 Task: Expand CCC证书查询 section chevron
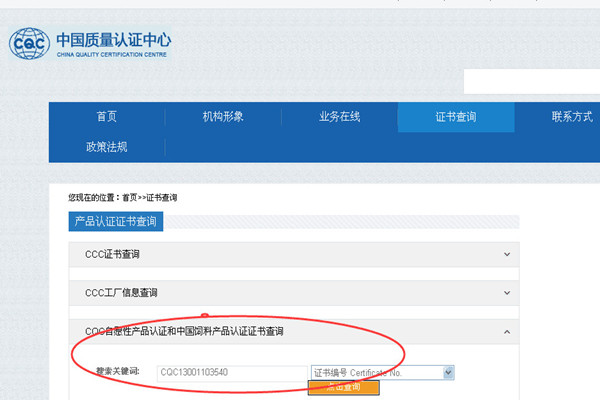[507, 254]
